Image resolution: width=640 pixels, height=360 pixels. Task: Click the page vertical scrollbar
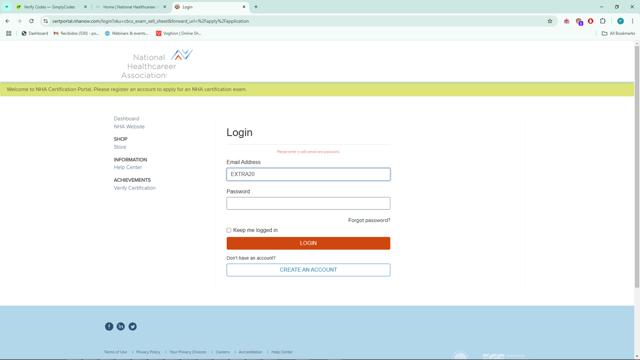(637, 167)
